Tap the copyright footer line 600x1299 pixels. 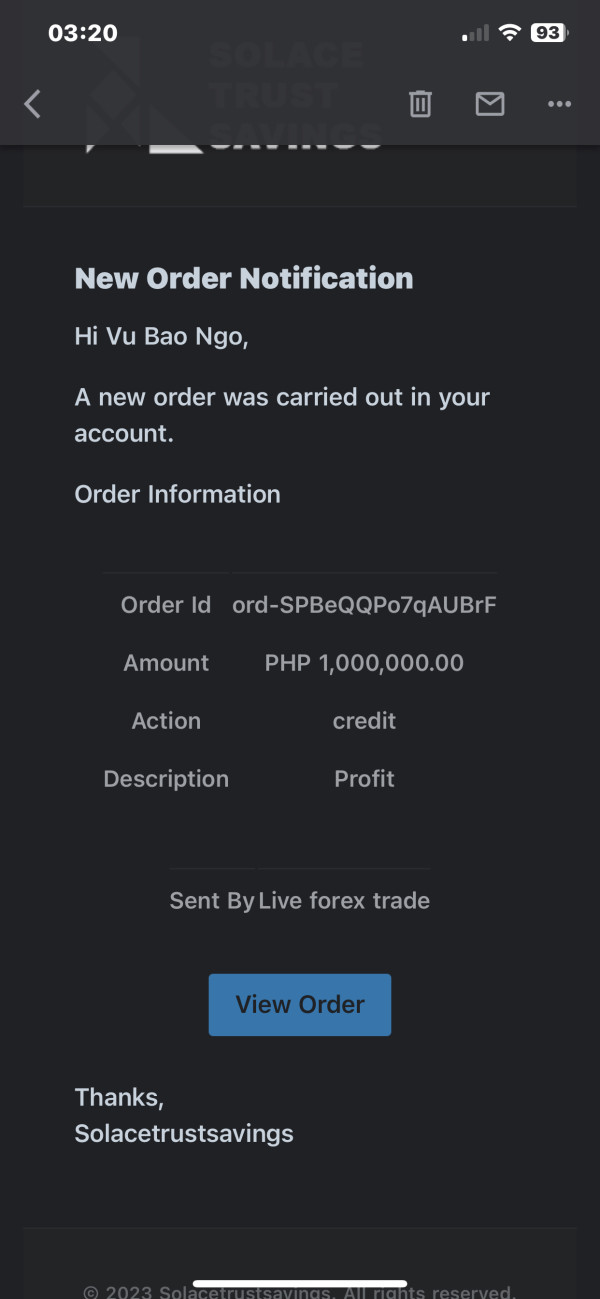[x=300, y=1290]
